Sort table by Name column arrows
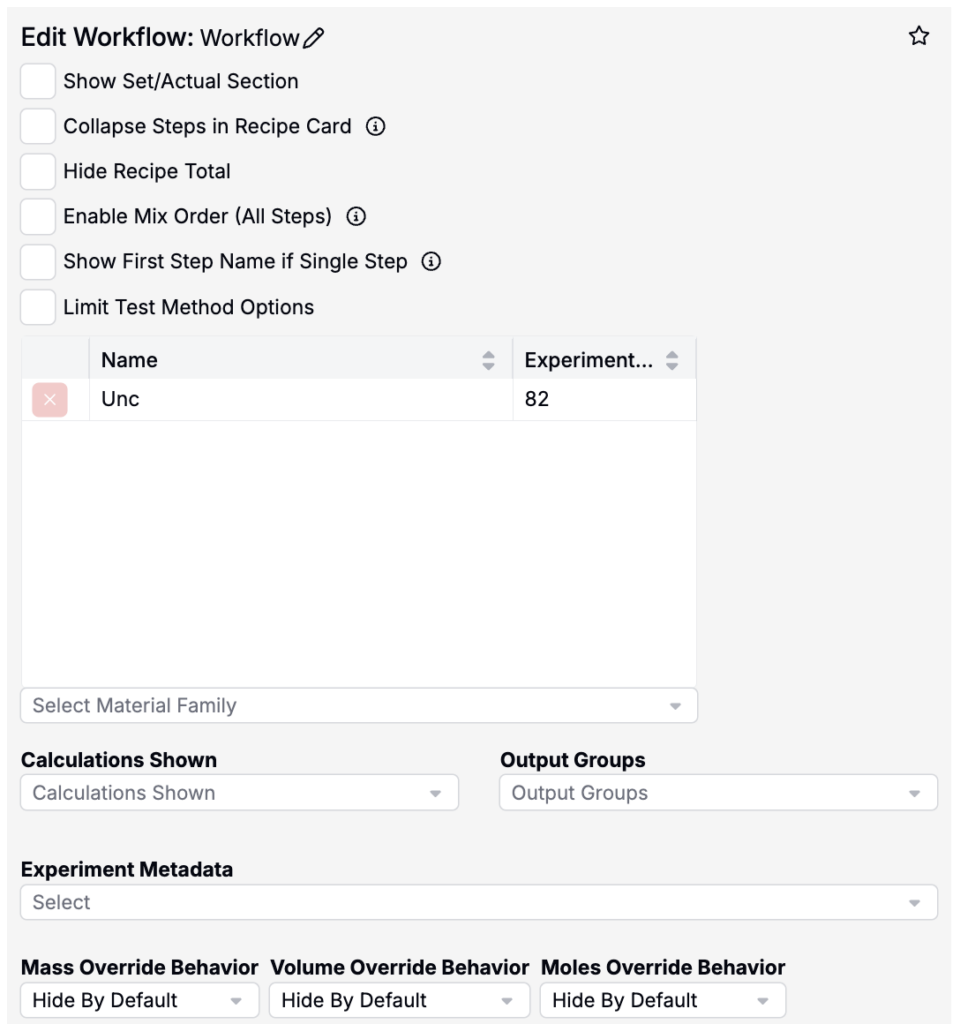The height and width of the screenshot is (1024, 960). tap(488, 360)
